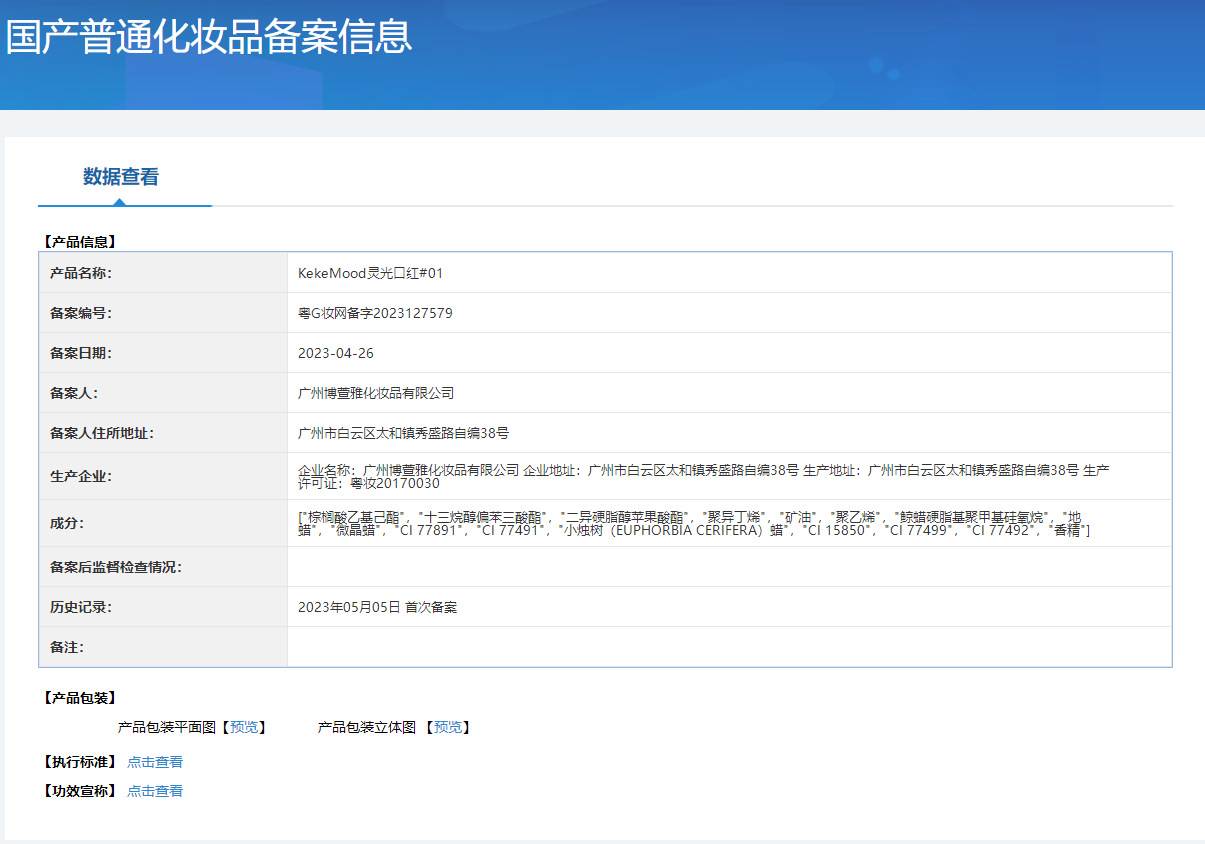Select product name KekeMood灵光口红#01

[370, 273]
